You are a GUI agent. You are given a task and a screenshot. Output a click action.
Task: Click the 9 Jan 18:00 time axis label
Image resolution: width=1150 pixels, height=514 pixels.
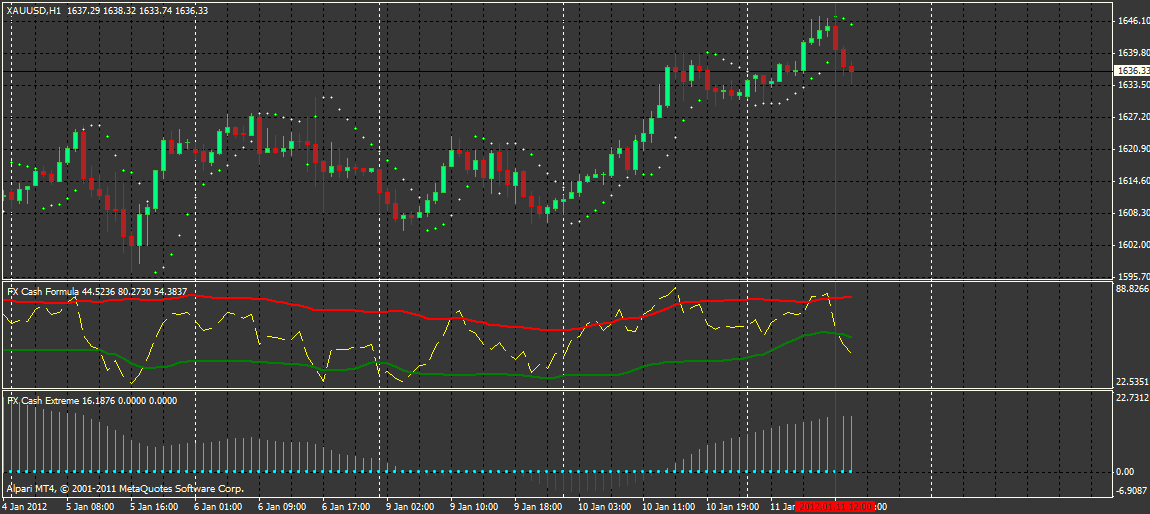coord(538,507)
